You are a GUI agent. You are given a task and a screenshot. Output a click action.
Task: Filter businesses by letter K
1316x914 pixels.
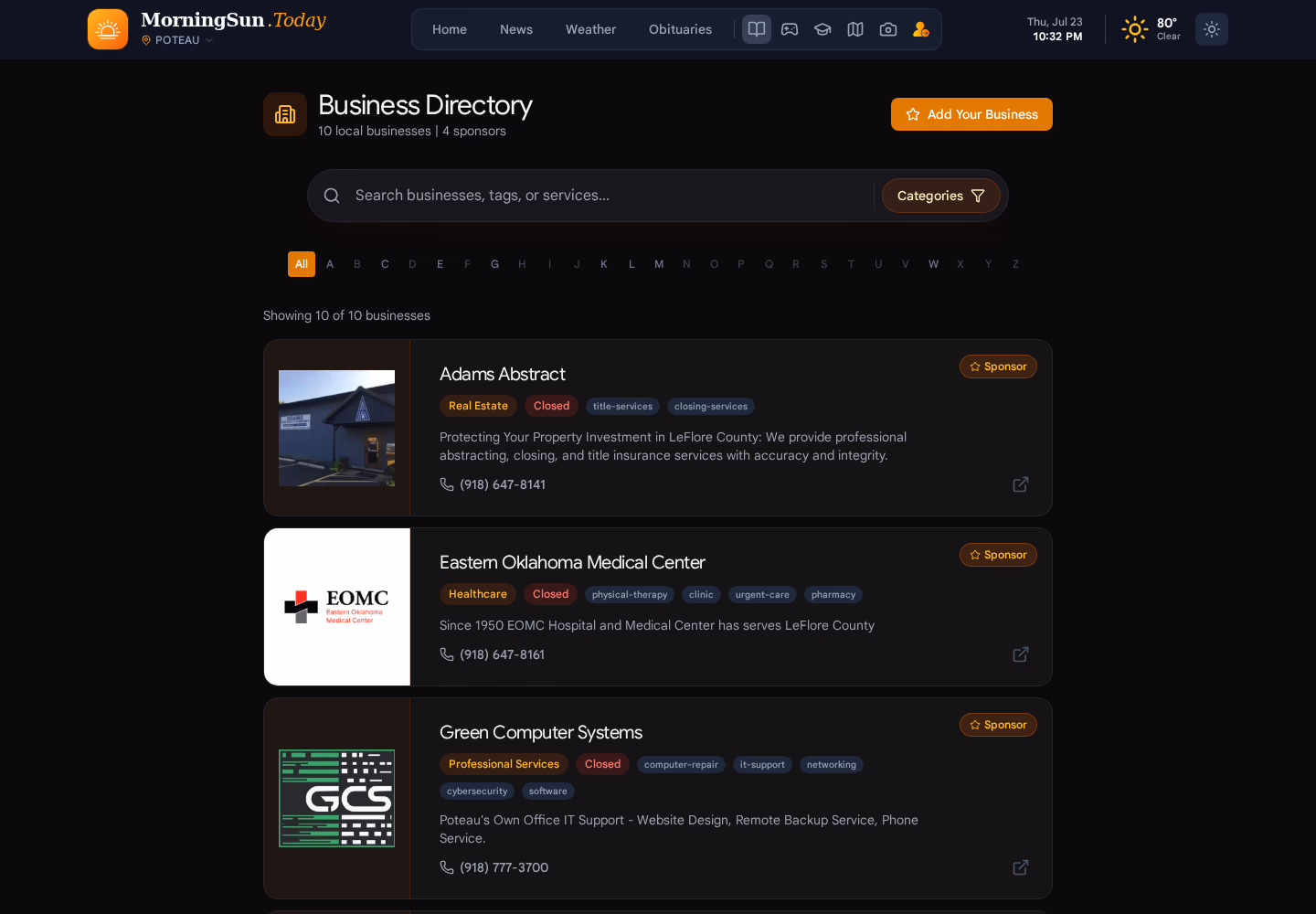click(604, 264)
